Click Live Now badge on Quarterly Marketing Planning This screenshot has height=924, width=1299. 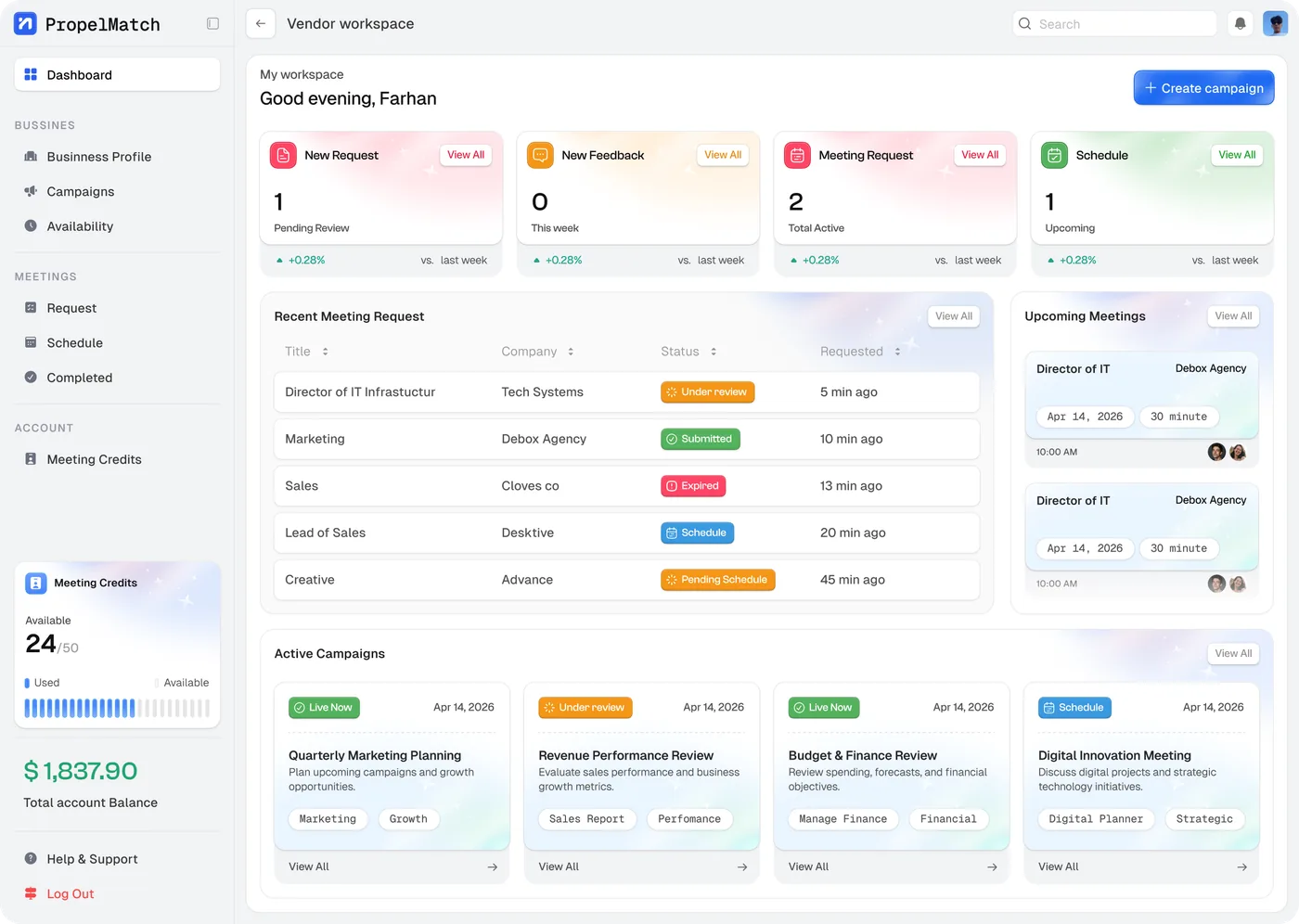point(324,708)
